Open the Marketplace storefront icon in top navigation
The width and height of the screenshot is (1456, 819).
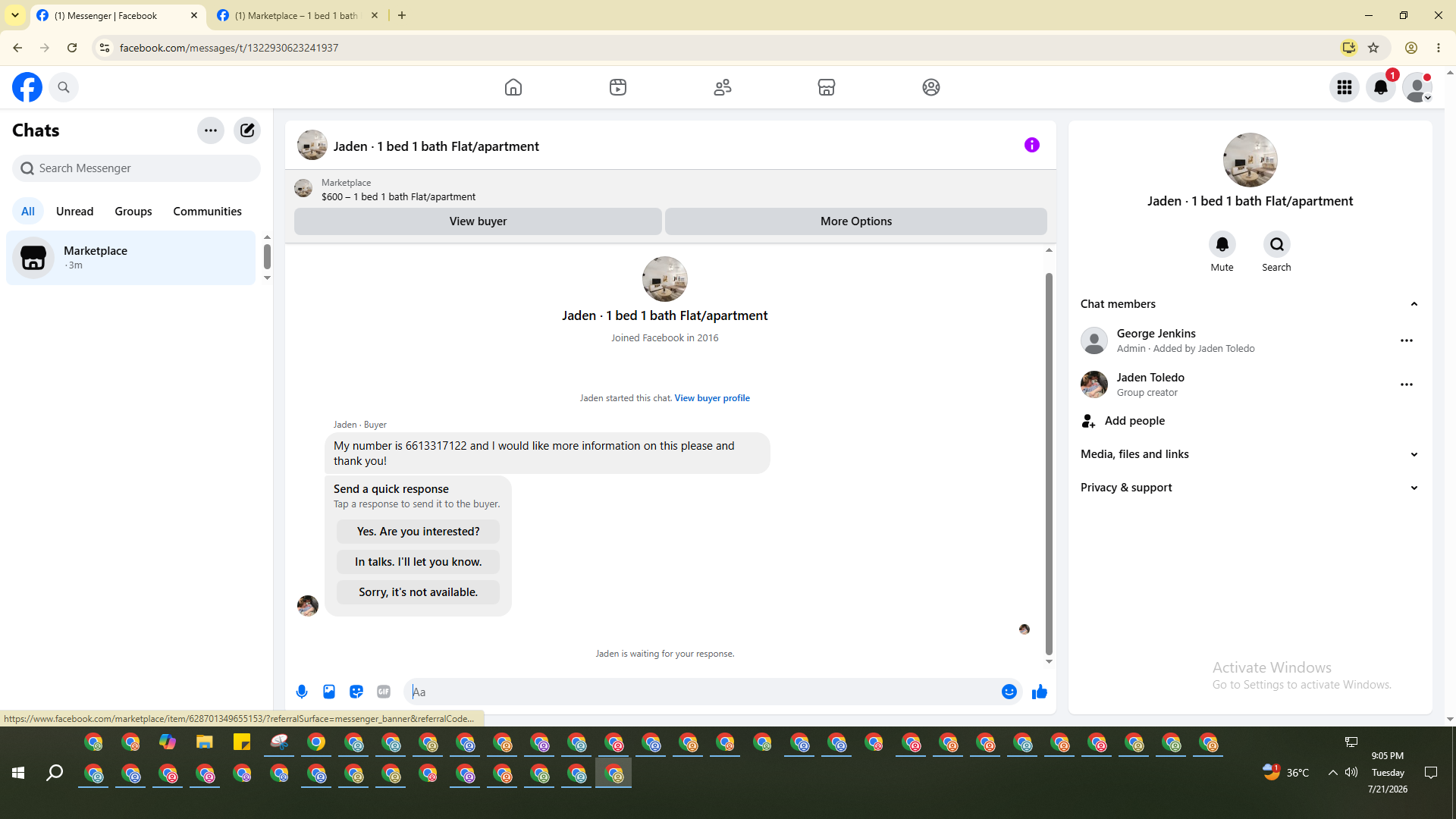click(x=827, y=87)
